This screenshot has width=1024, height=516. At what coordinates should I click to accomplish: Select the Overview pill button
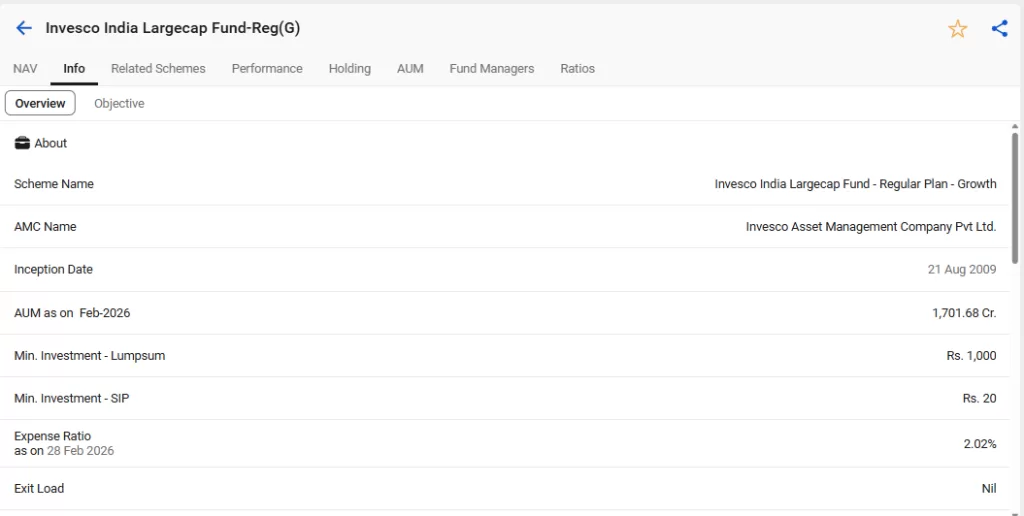coord(40,103)
